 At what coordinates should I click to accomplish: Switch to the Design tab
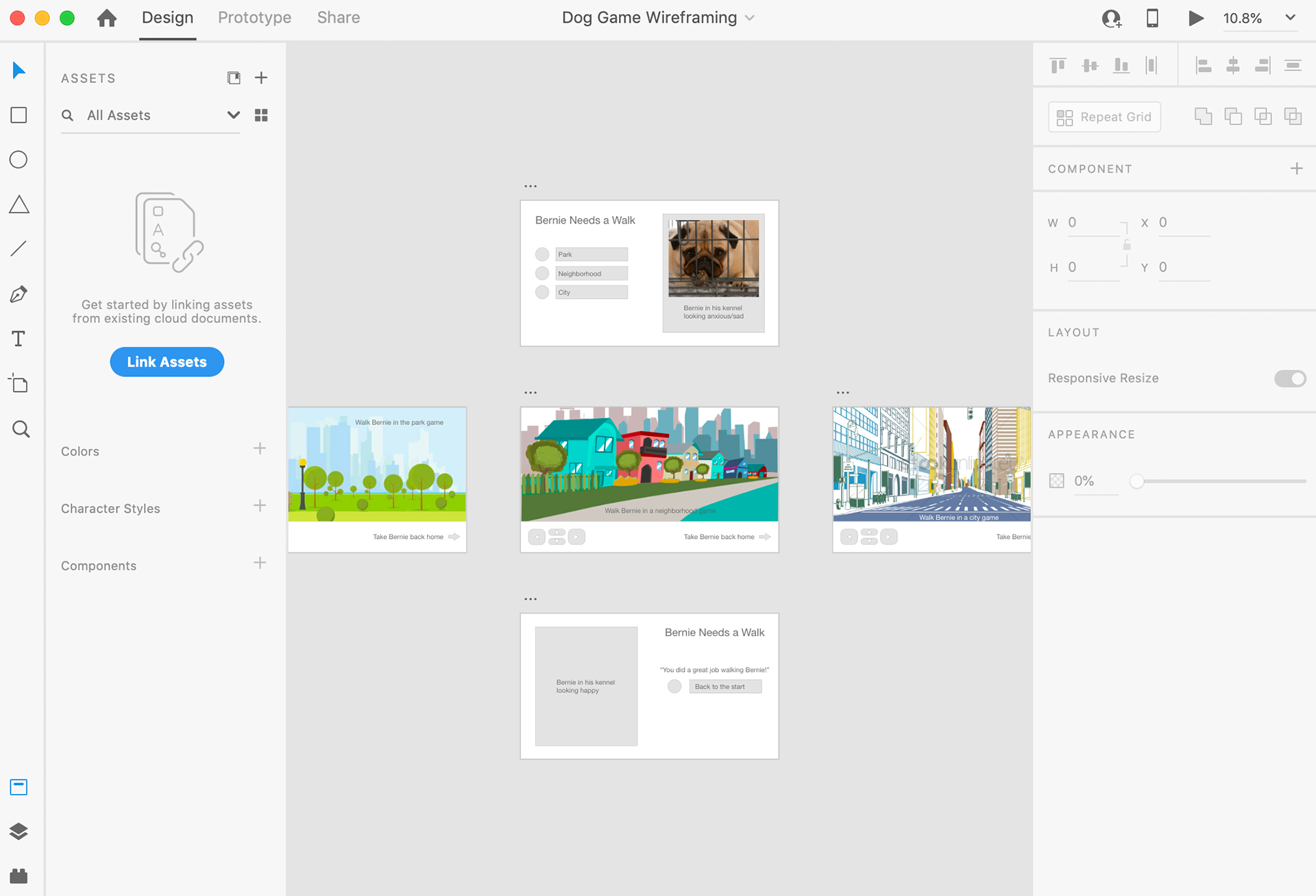(167, 18)
